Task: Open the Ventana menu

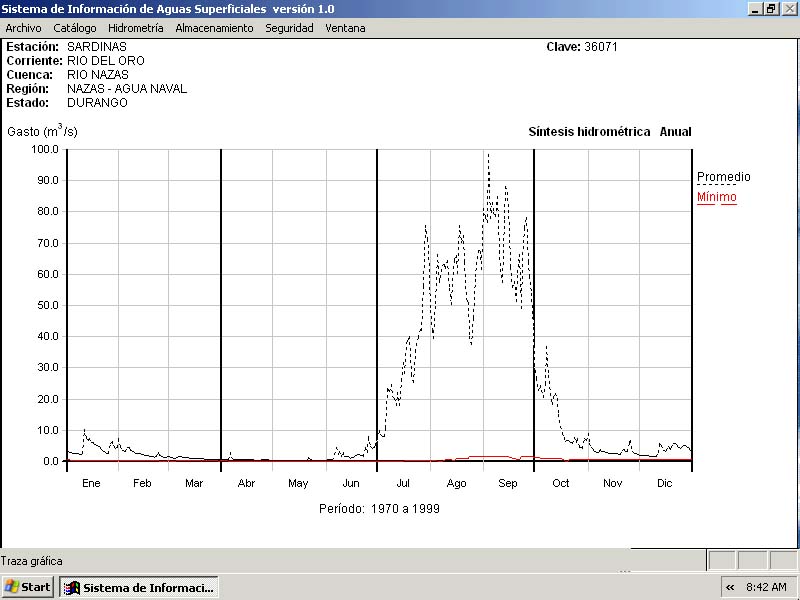Action: [x=345, y=28]
